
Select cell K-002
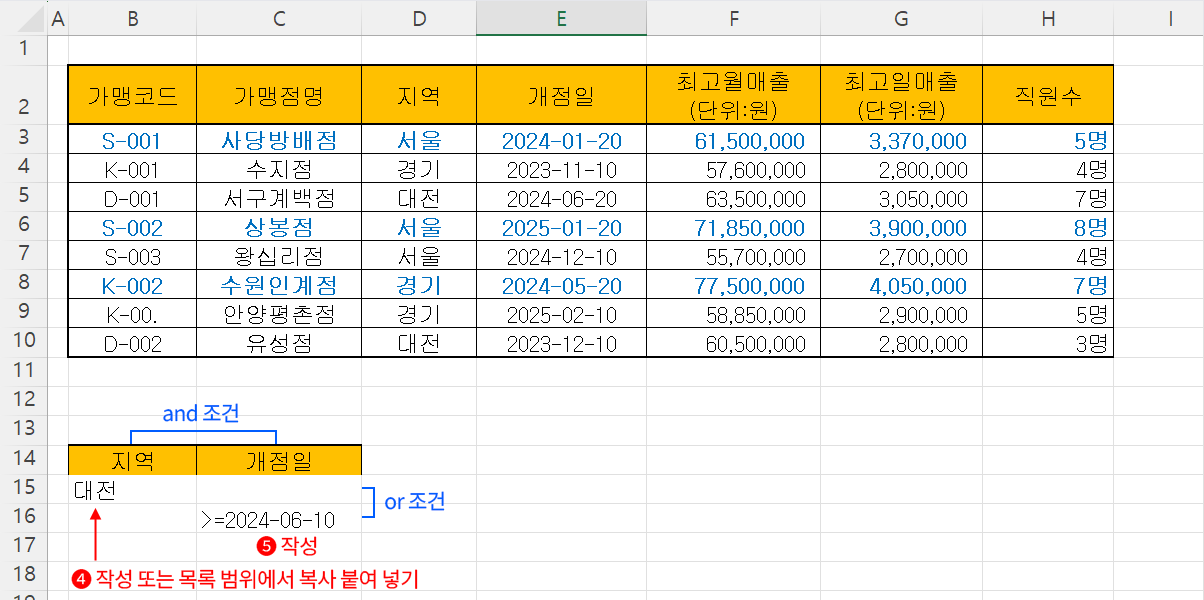[132, 284]
